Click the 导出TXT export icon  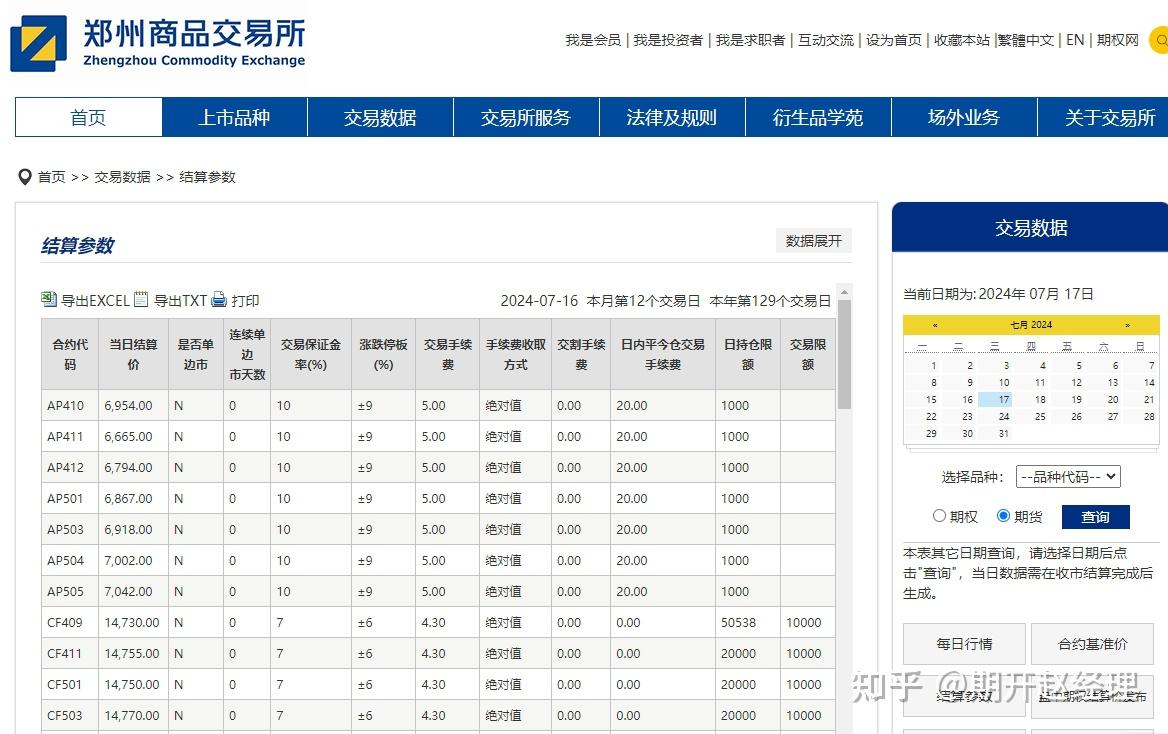pos(139,300)
